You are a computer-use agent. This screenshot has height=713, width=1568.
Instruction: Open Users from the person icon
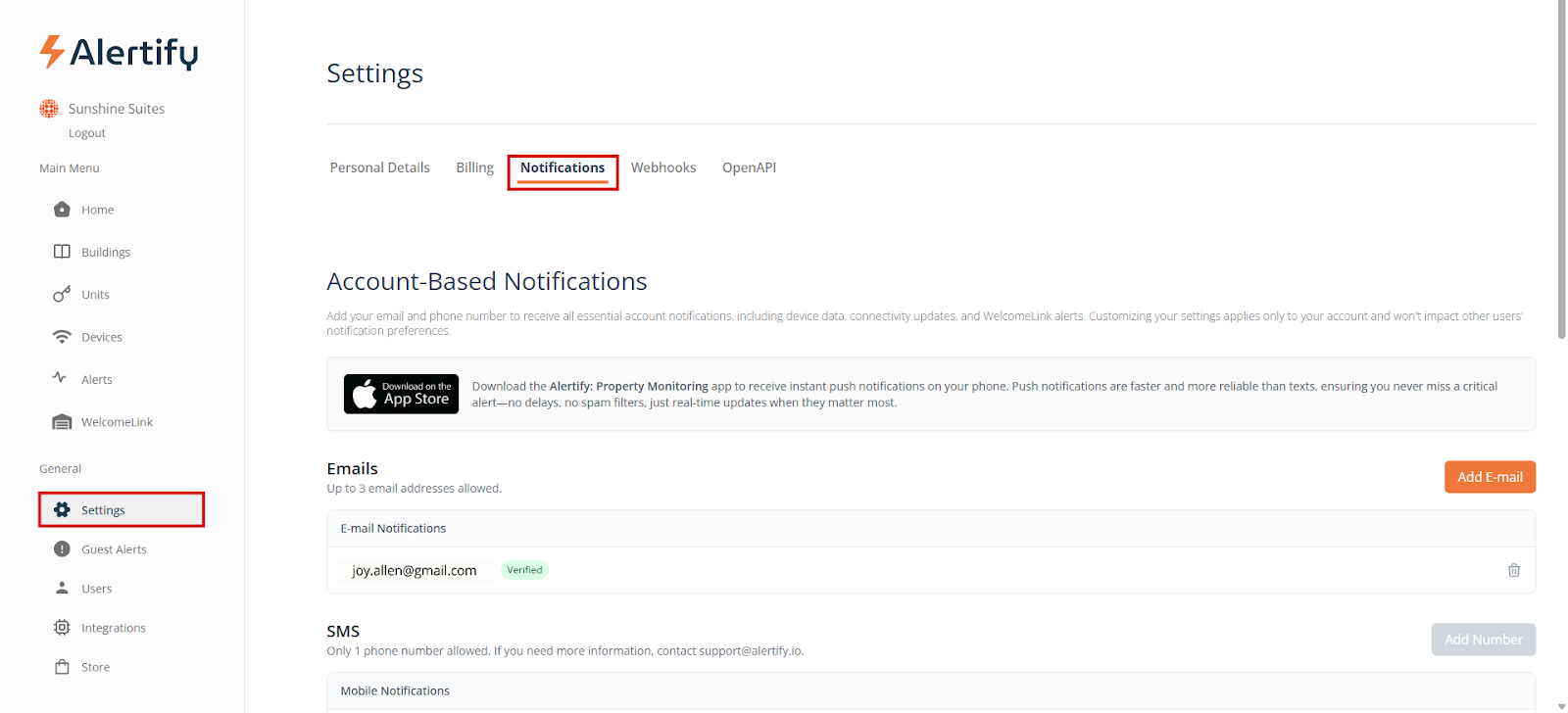[x=62, y=589]
